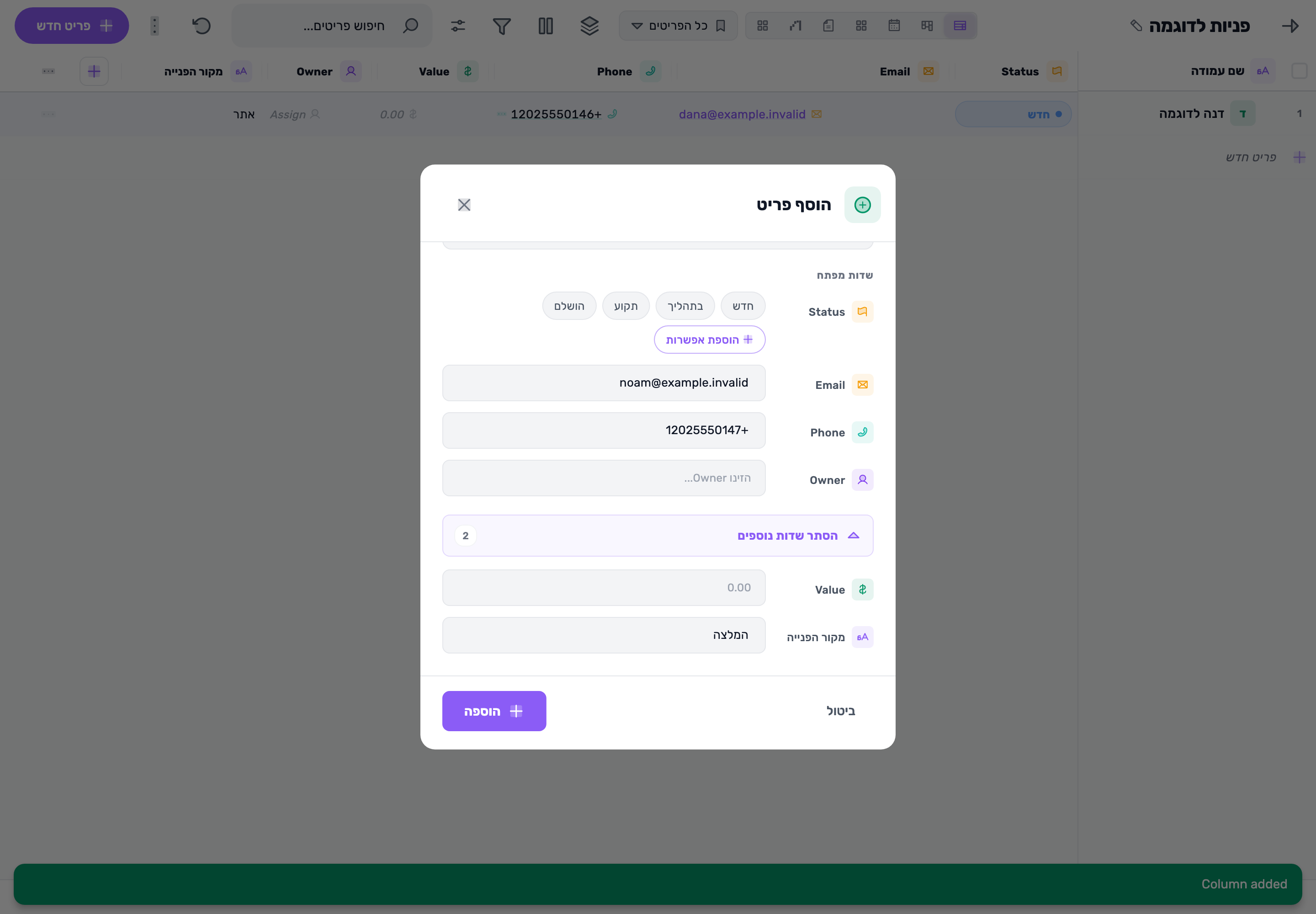
Task: Open the vertical three-dot menu in toolbar
Action: (x=154, y=26)
